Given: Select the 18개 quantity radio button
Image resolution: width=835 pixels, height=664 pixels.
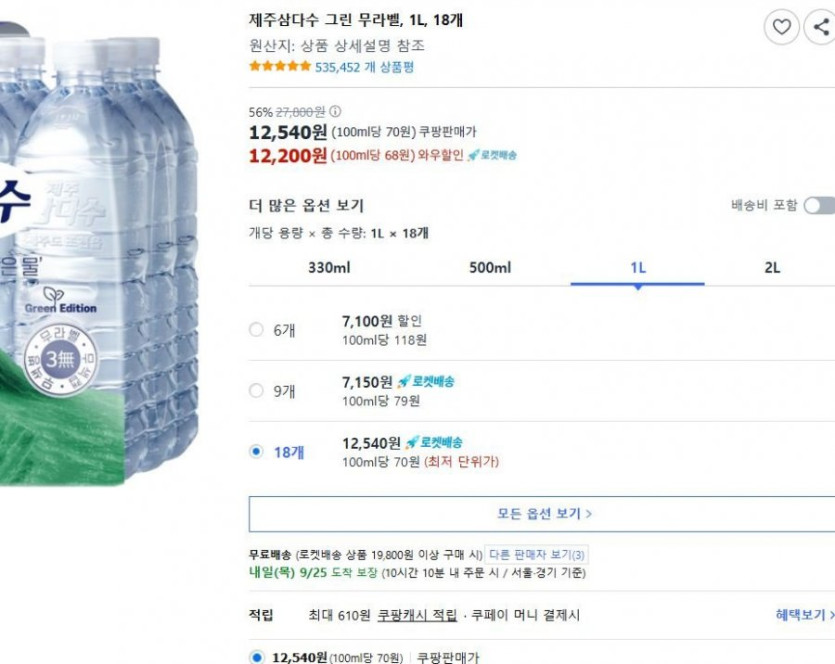Looking at the screenshot, I should 256,452.
